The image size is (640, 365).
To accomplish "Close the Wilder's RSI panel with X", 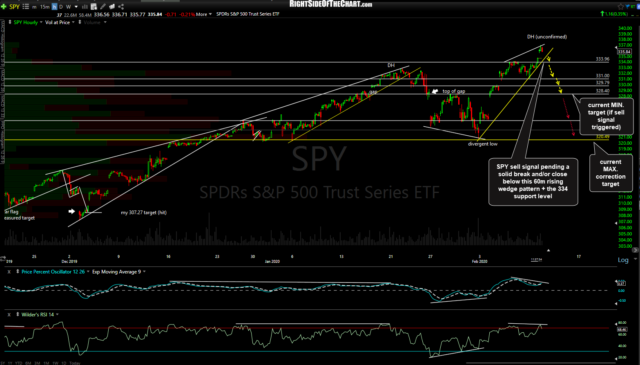I will tap(9, 314).
